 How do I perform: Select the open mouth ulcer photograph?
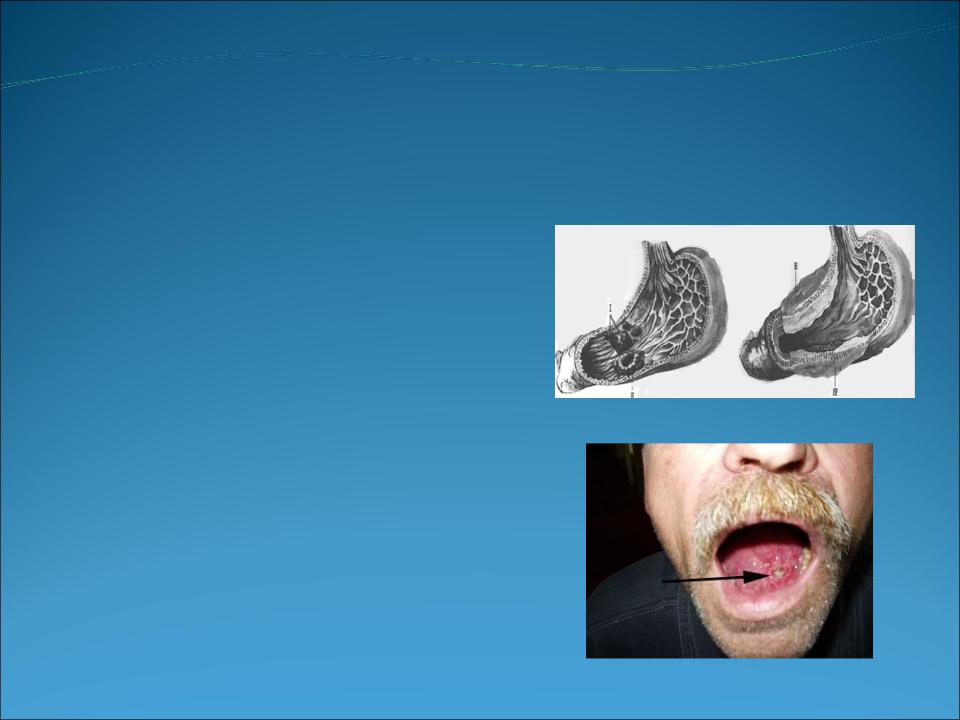pyautogui.click(x=729, y=550)
